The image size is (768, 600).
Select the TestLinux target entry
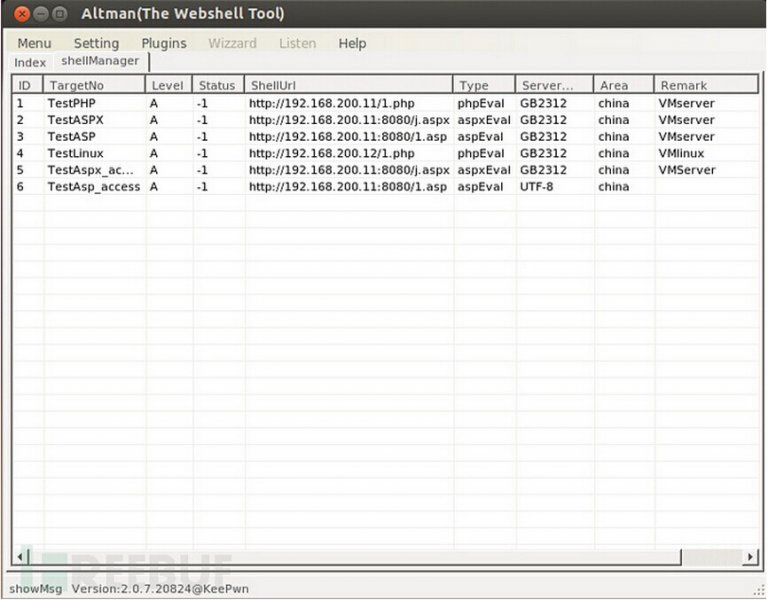[75, 153]
